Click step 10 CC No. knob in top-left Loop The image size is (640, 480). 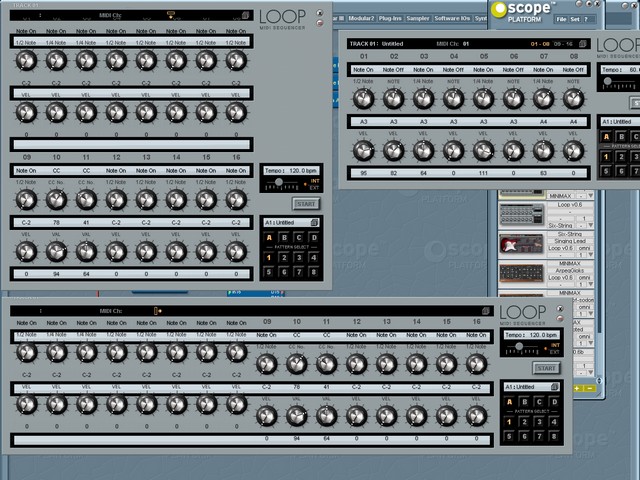(x=56, y=200)
